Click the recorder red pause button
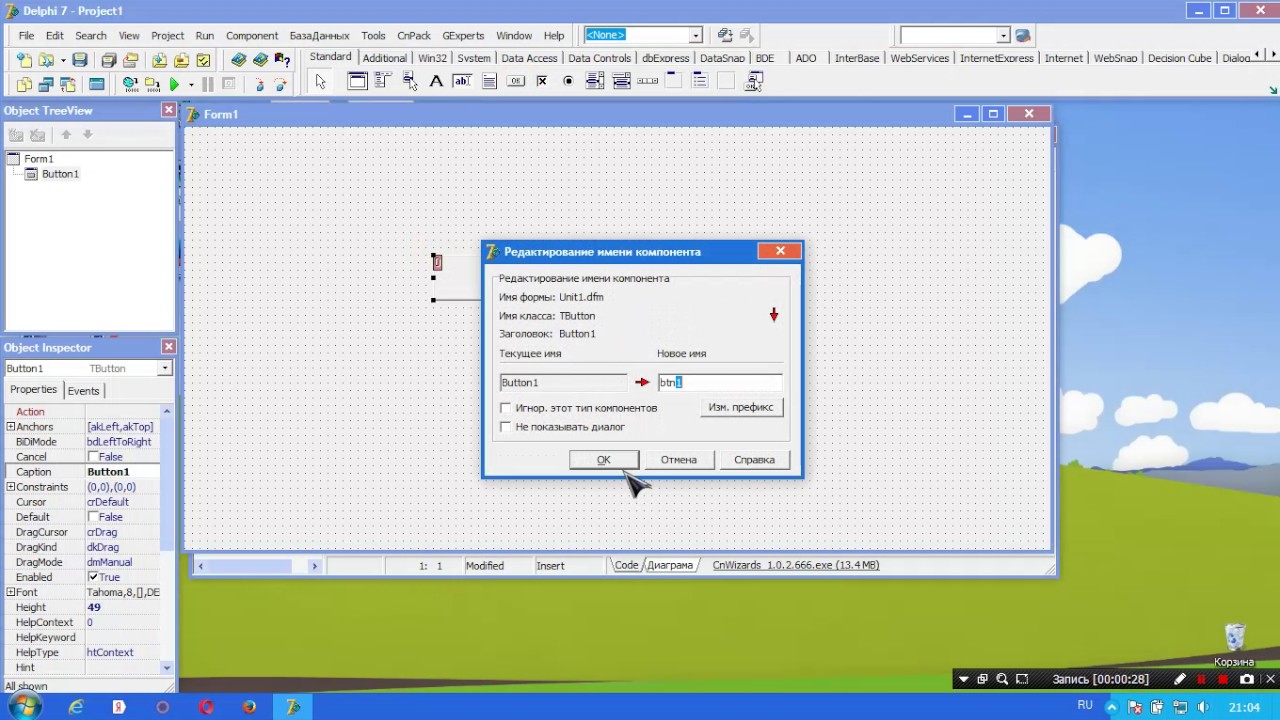This screenshot has width=1280, height=720. 1201,679
